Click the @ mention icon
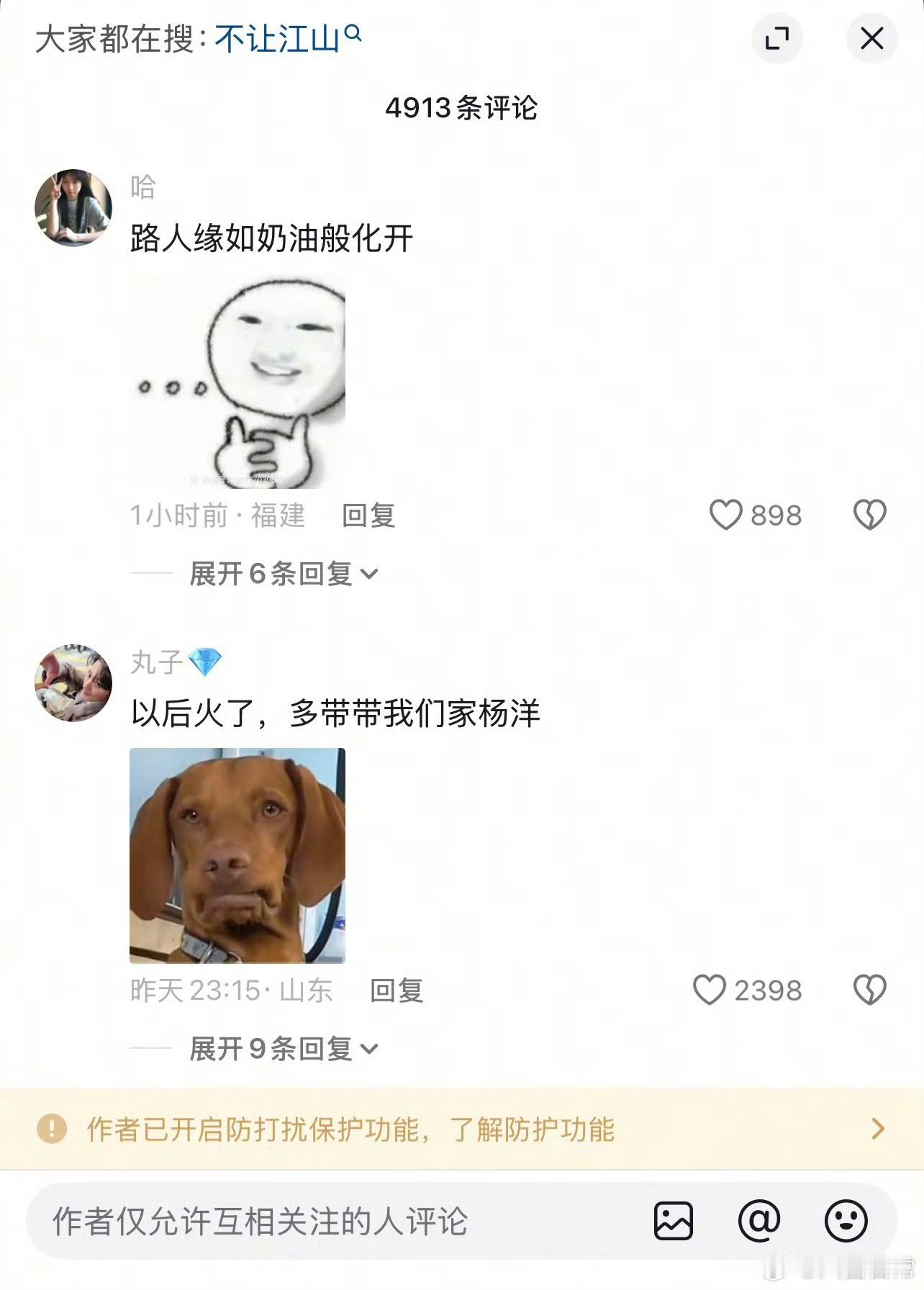Screen dimensions: 924x1290 click(x=759, y=1221)
